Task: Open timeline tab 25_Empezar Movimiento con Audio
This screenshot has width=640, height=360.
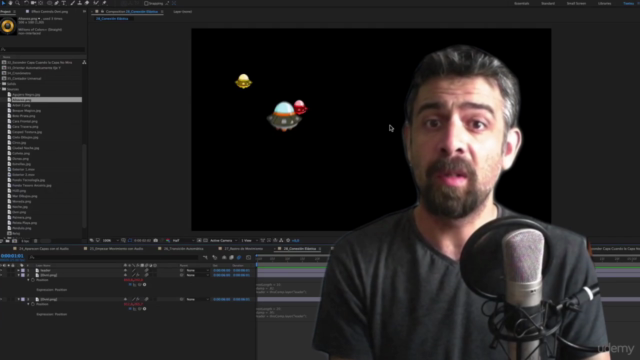Action: pyautogui.click(x=116, y=249)
